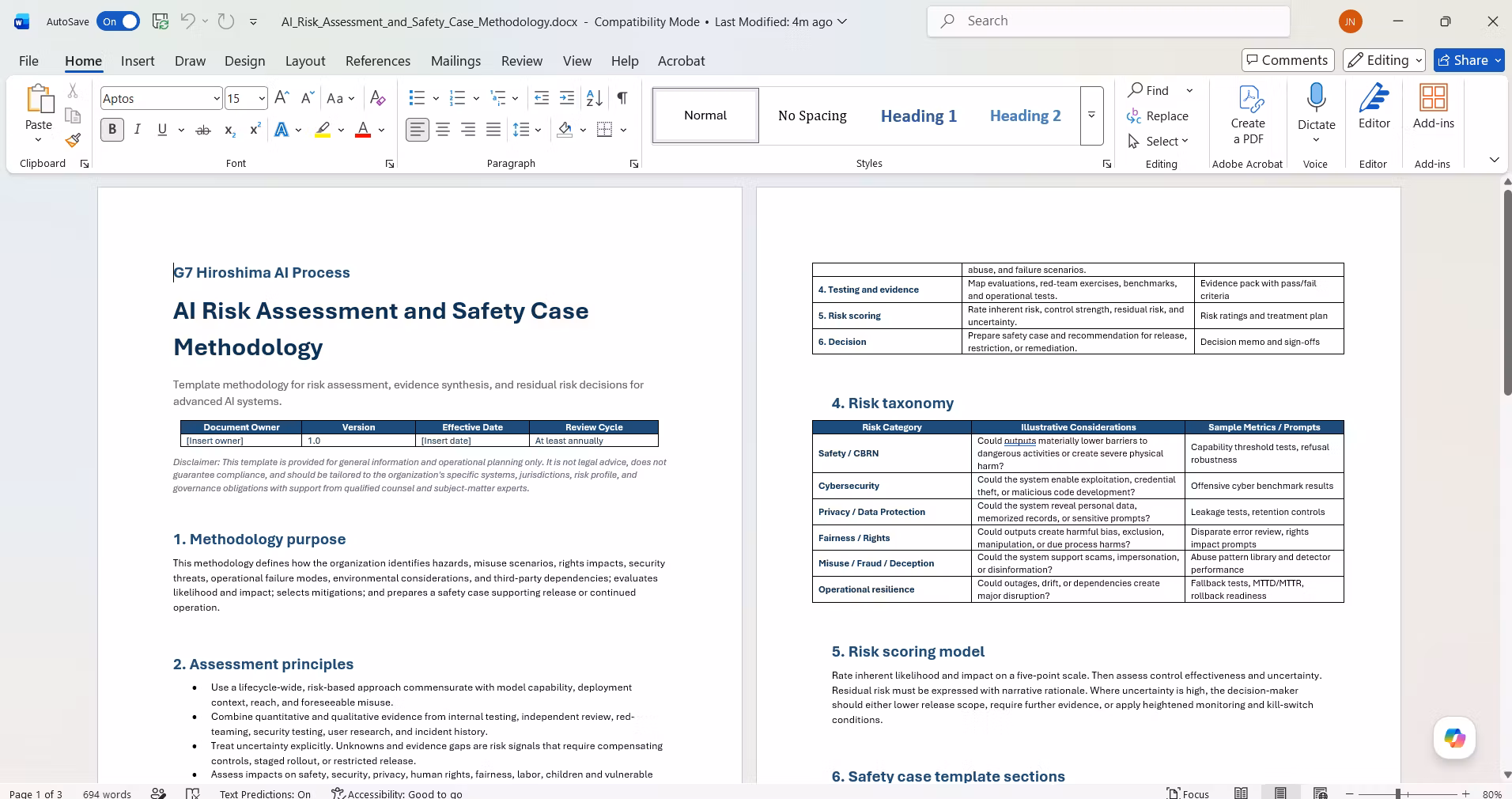The height and width of the screenshot is (799, 1512).
Task: Expand the Styles gallery
Action: [1091, 115]
